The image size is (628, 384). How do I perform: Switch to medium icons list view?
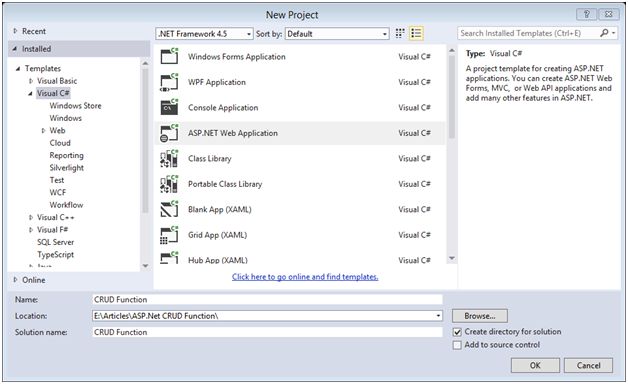click(416, 33)
